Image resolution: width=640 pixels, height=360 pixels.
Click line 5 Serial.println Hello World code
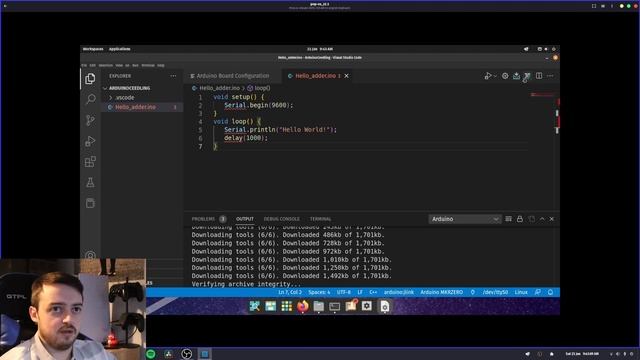tap(280, 130)
